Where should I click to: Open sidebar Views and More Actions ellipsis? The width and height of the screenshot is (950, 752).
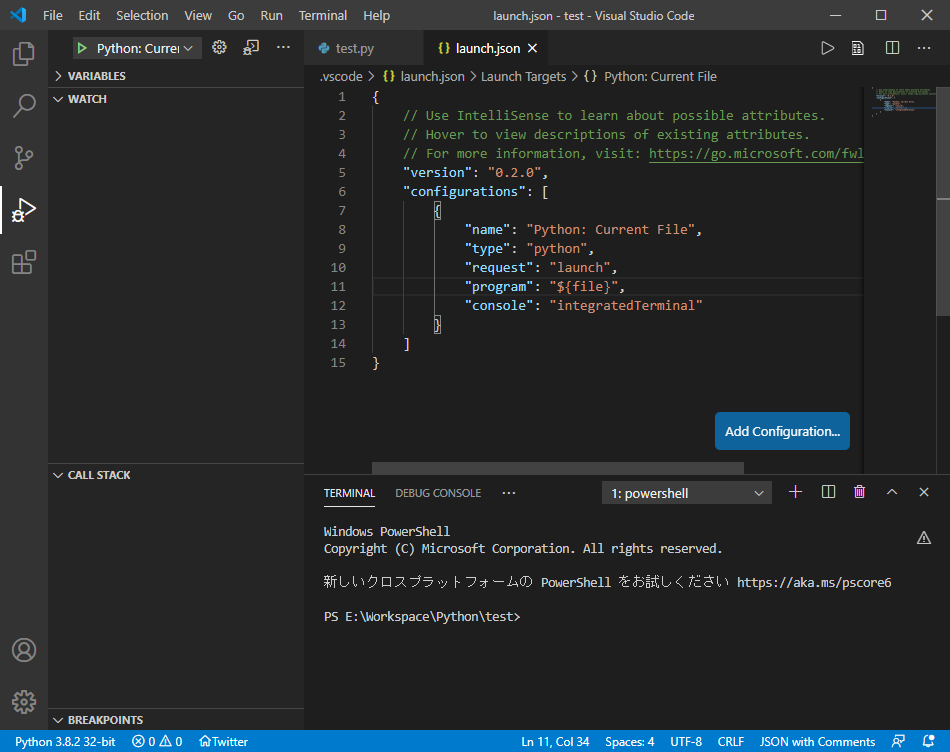pos(283,47)
